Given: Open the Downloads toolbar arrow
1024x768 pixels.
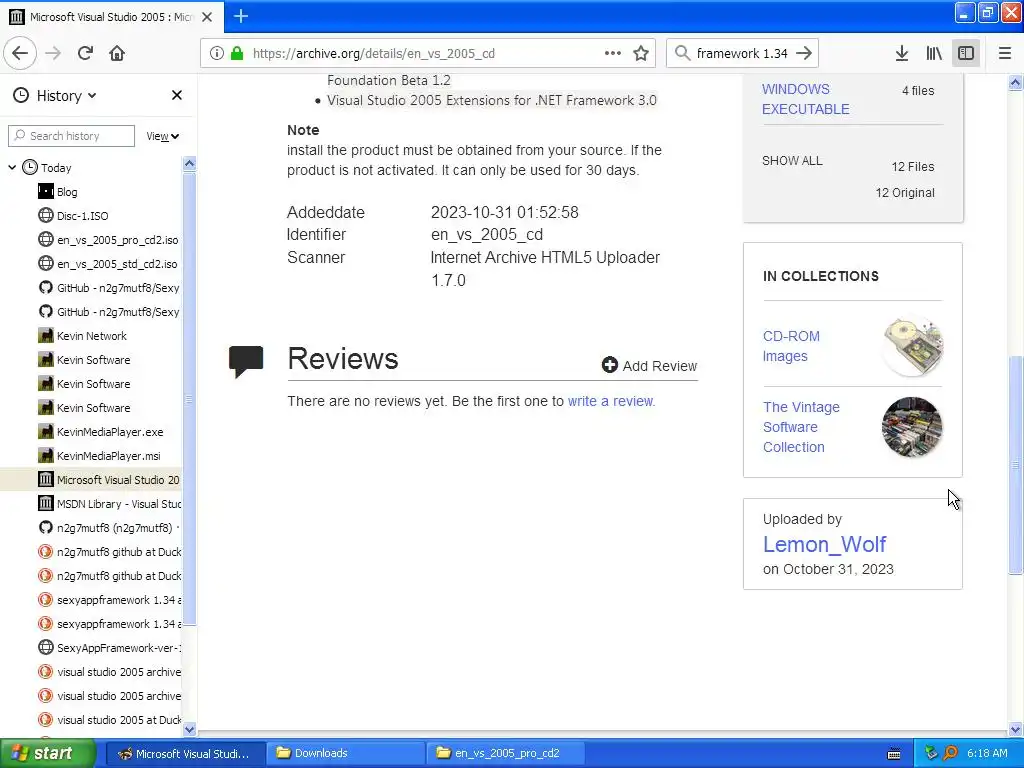Looking at the screenshot, I should (902, 54).
